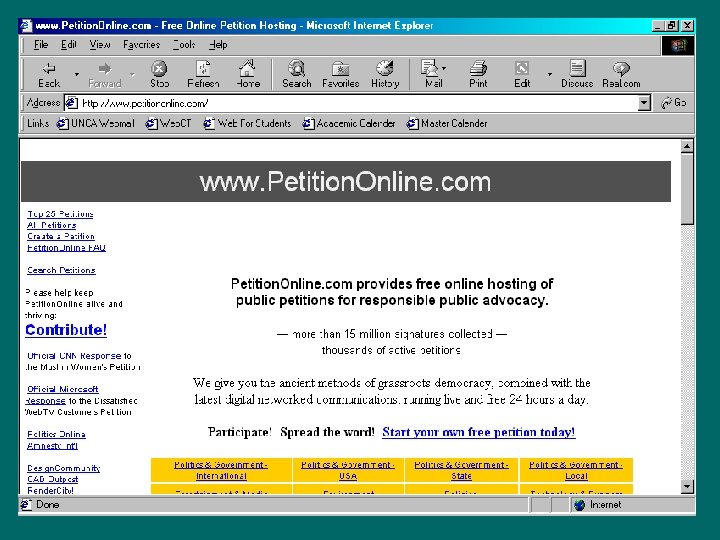The image size is (720, 540).
Task: Open Politics & Government USA category
Action: point(348,470)
